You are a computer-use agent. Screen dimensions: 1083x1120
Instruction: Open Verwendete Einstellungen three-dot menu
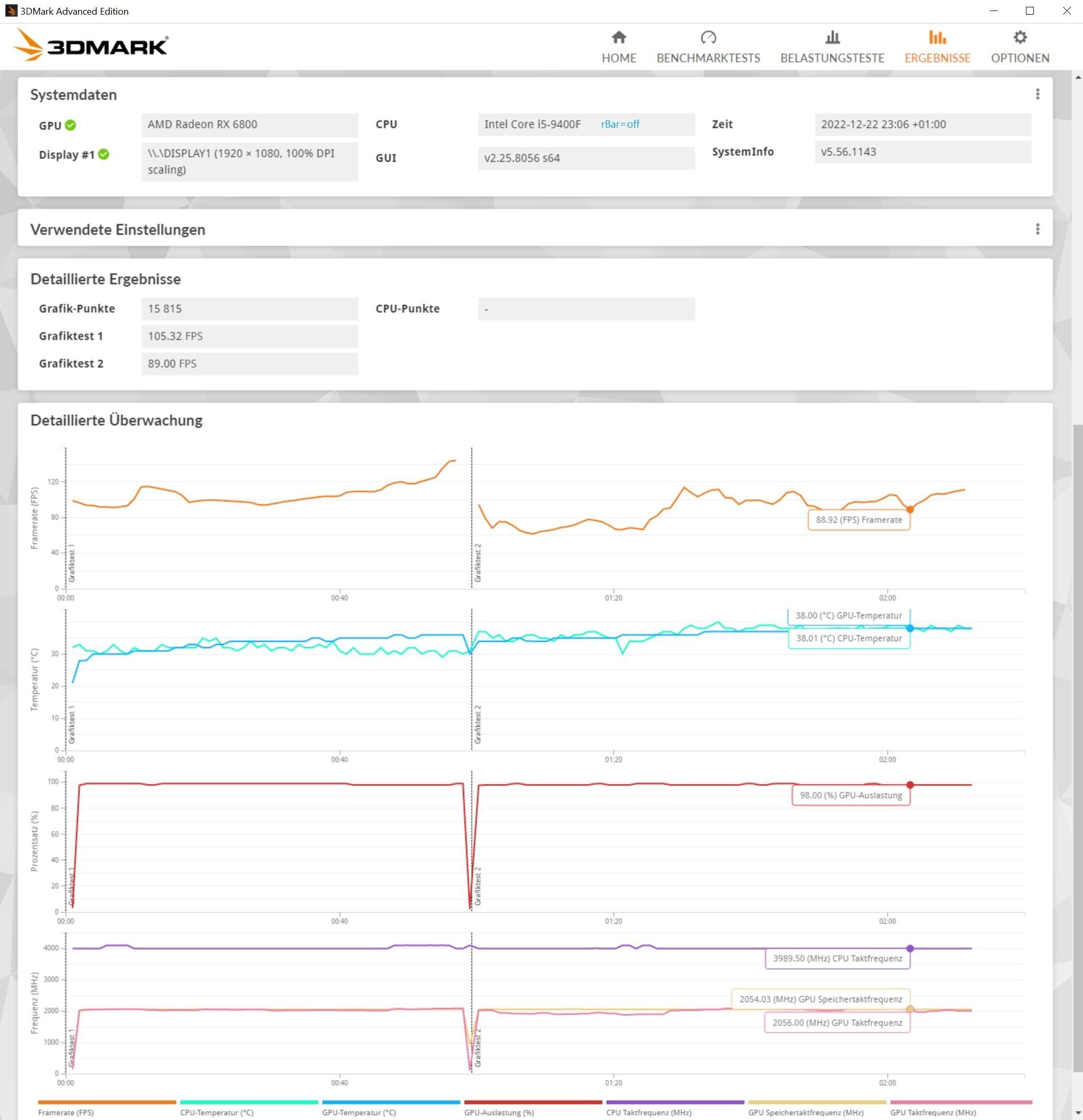(x=1037, y=229)
